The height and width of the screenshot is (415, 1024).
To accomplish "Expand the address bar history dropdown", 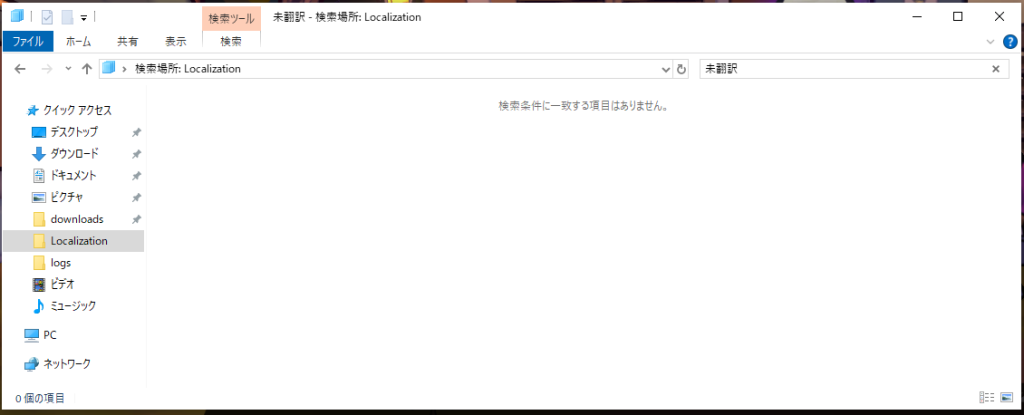I will click(x=667, y=69).
